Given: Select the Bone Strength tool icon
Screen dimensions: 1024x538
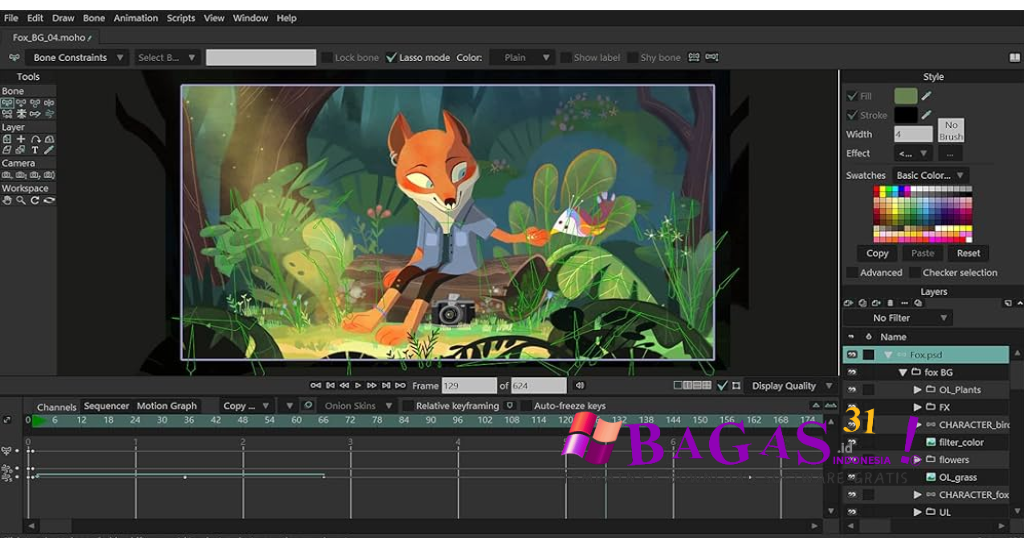Looking at the screenshot, I should point(22,114).
